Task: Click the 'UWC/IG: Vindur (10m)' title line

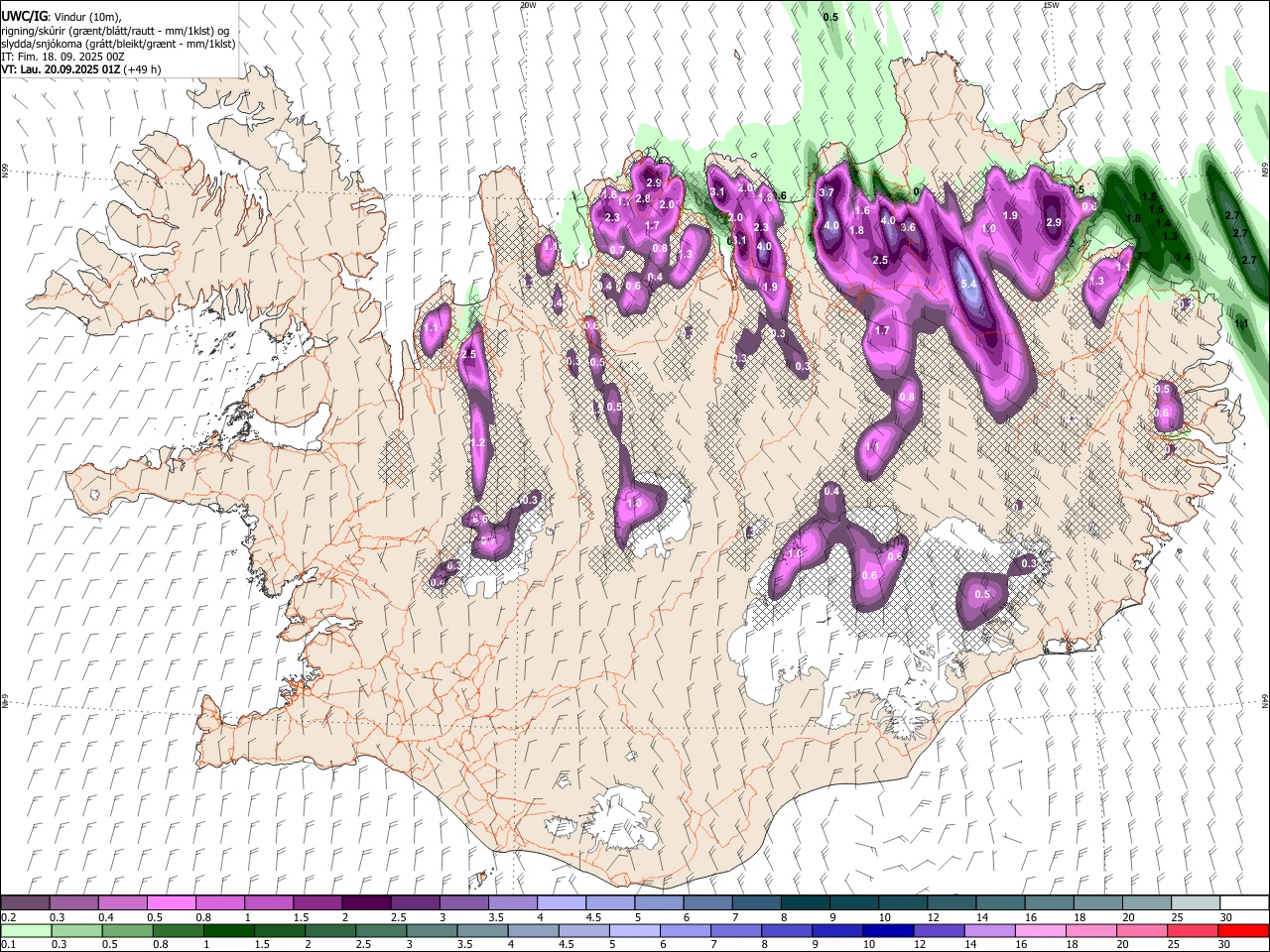Action: (x=60, y=16)
